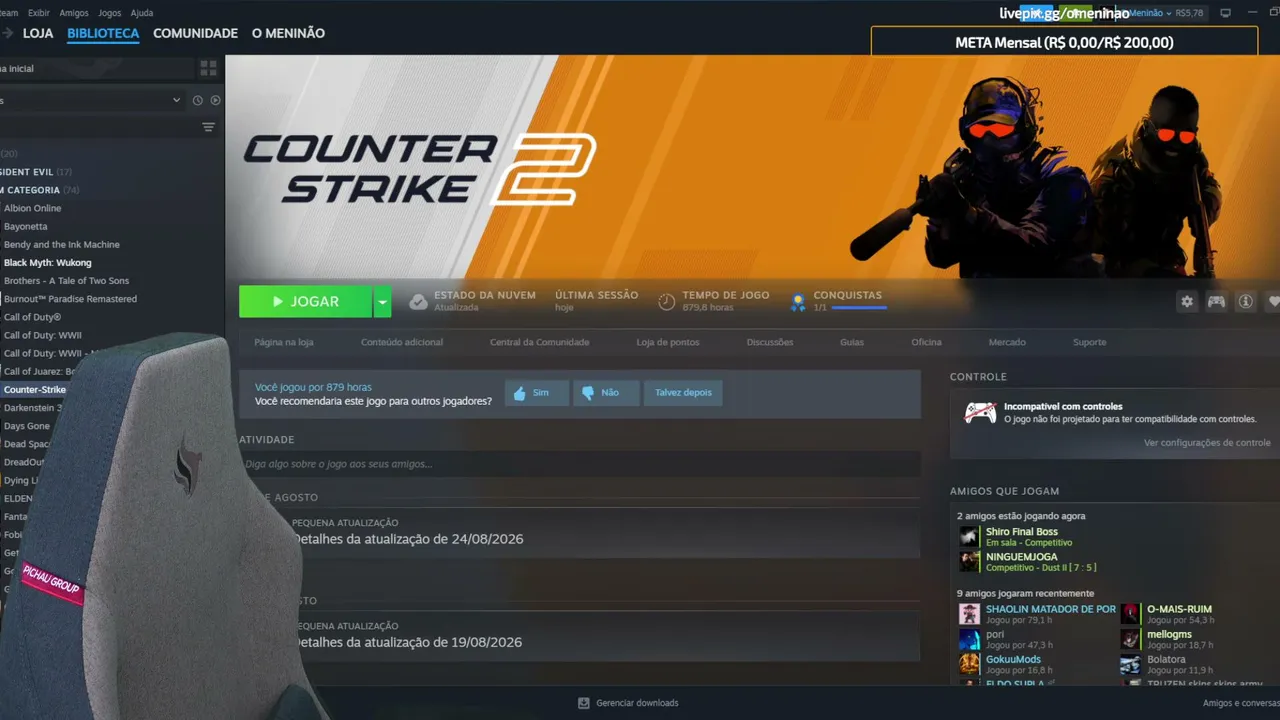Launch the game with JOGAR button
Image resolution: width=1280 pixels, height=720 pixels.
tap(306, 301)
